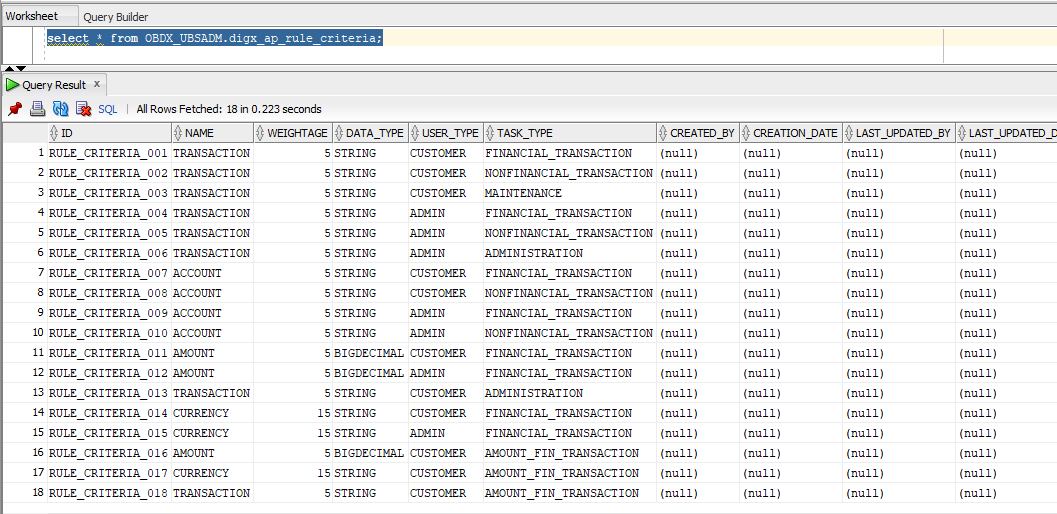Switch to the Worksheet tab
1057x514 pixels.
(x=32, y=16)
